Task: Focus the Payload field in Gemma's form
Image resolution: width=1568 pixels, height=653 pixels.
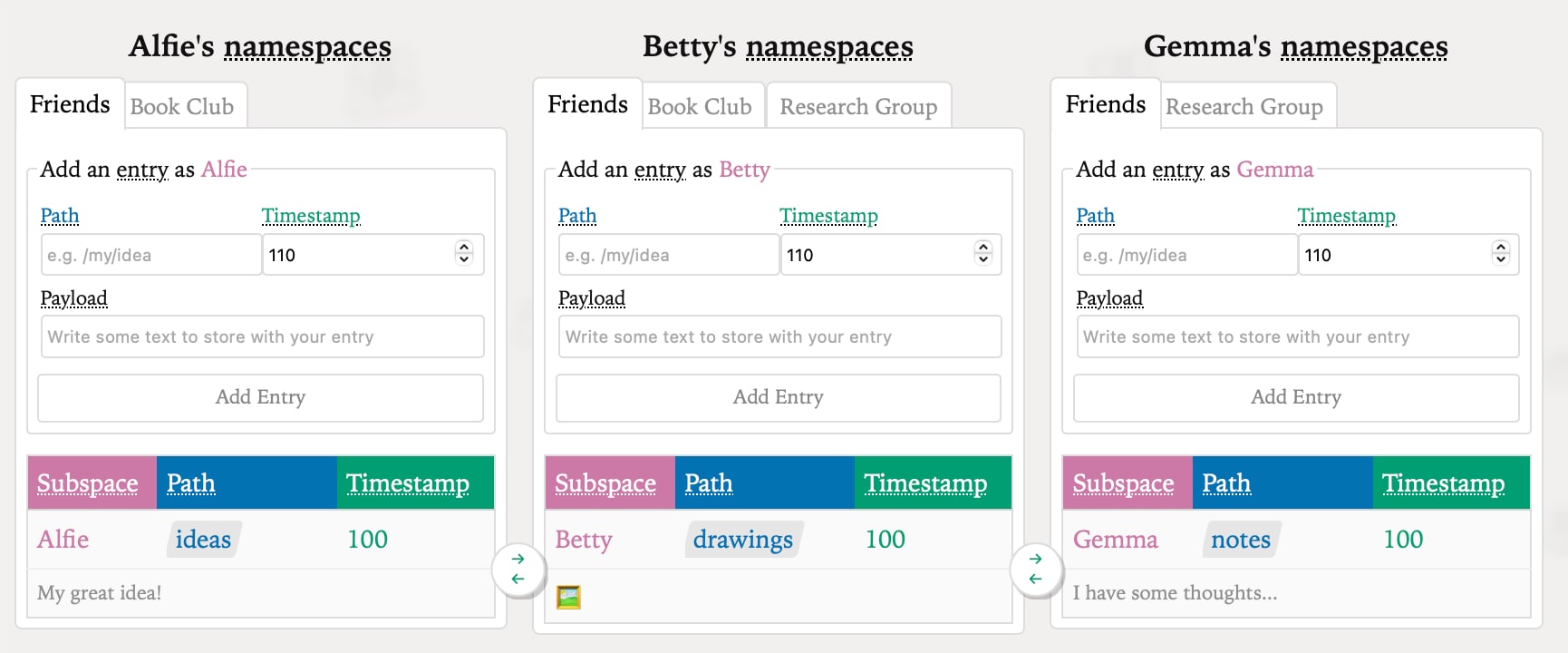Action: 1297,336
